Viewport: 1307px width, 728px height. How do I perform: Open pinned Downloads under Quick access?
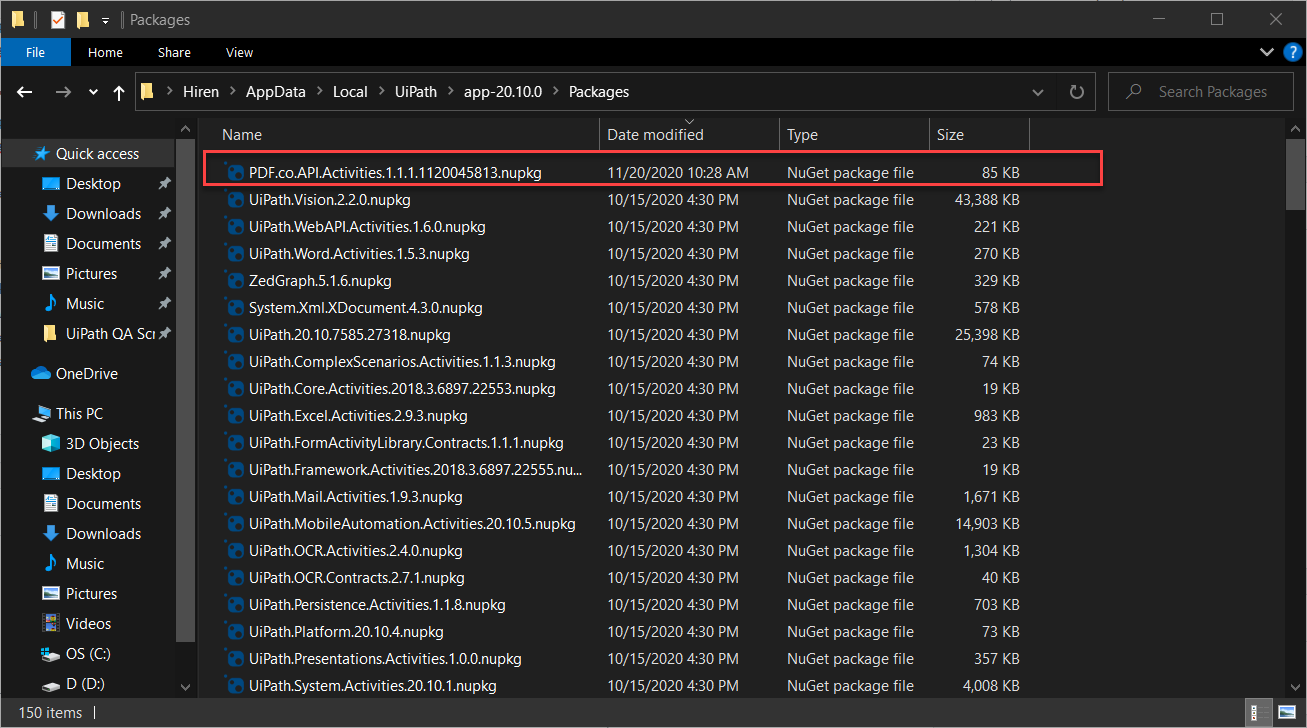(x=103, y=214)
